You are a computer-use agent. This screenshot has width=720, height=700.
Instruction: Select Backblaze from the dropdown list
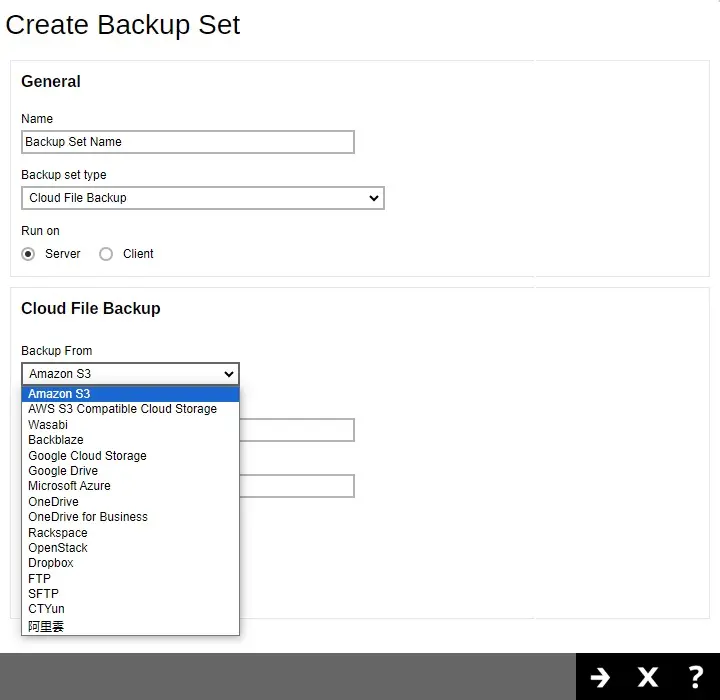pos(130,440)
